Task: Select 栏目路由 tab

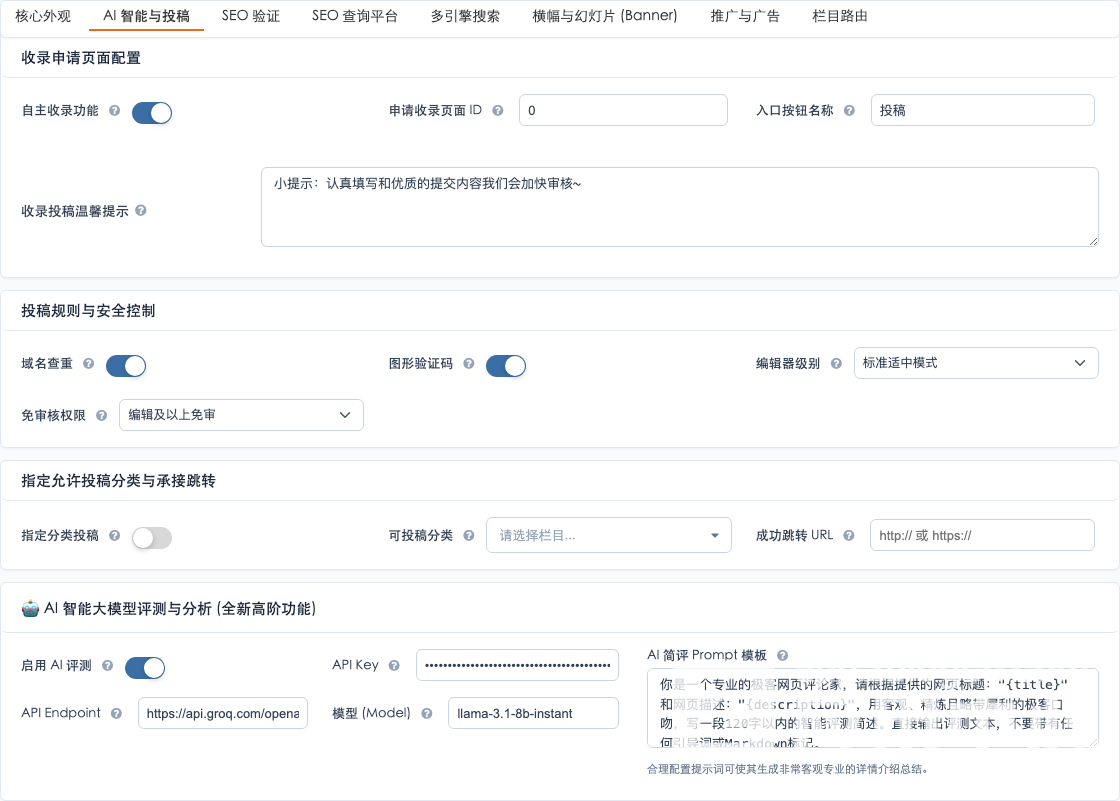Action: (x=840, y=16)
